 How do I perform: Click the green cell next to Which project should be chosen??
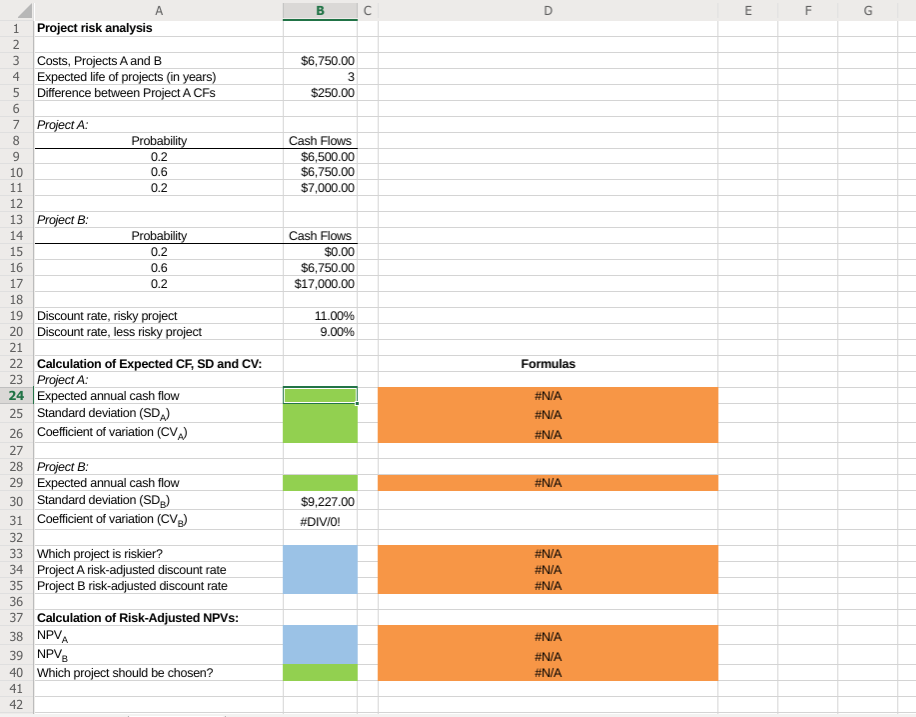click(320, 672)
